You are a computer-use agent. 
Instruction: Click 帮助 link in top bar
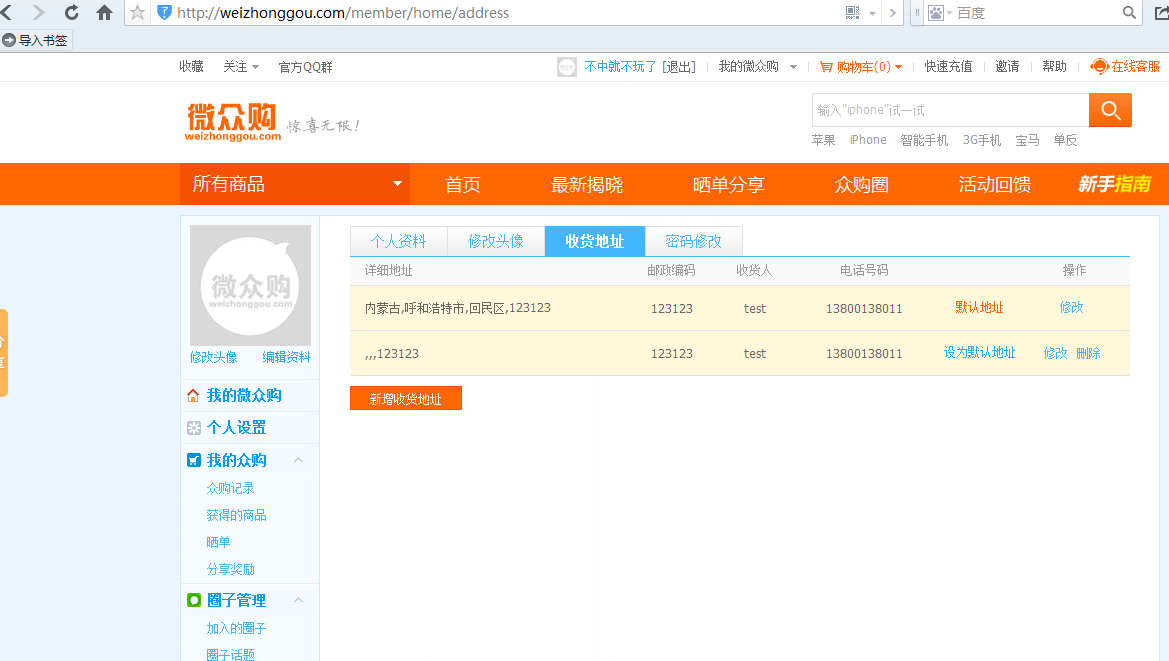tap(1054, 66)
